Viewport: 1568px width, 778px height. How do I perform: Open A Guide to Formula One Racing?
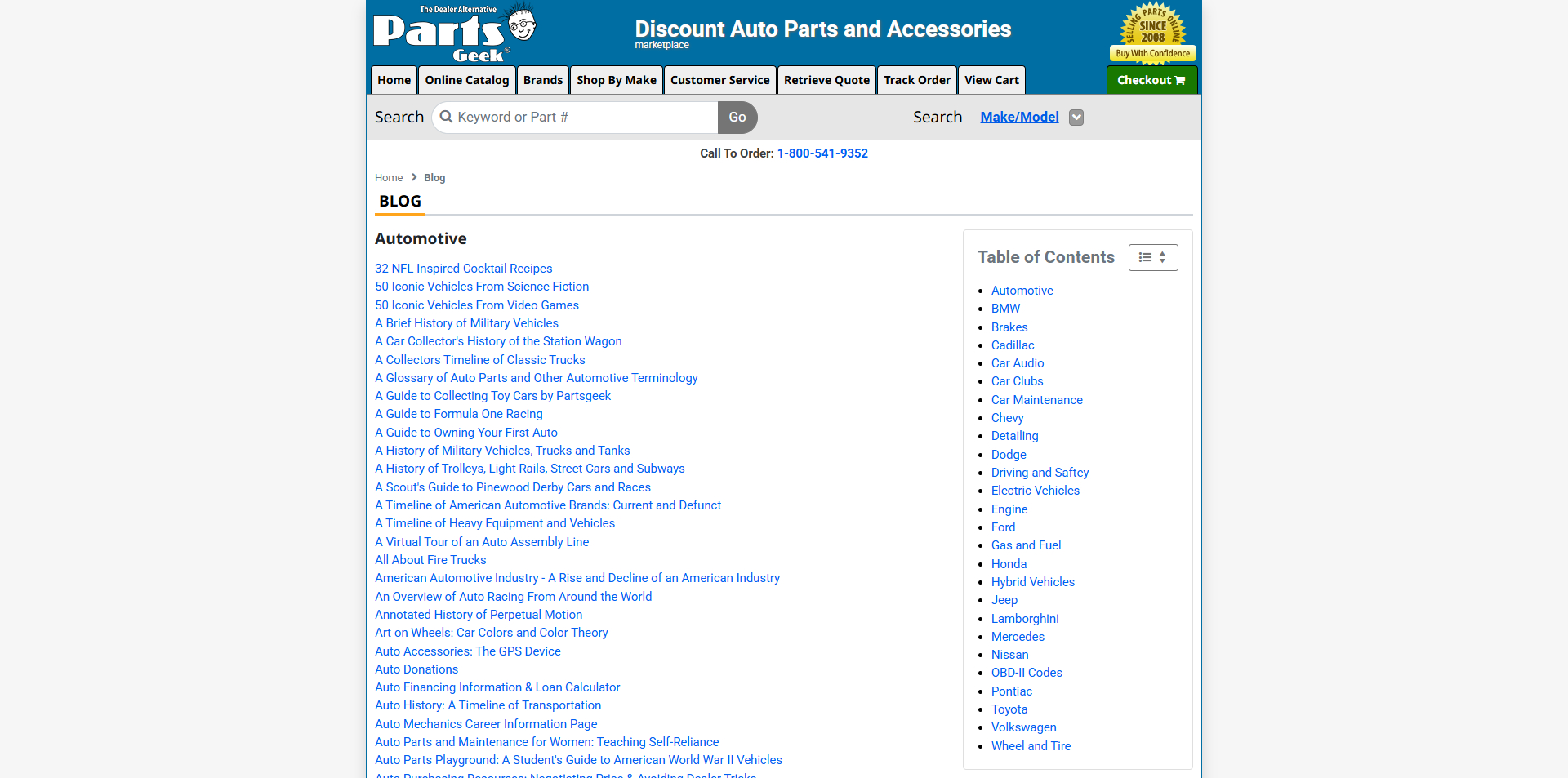pos(459,414)
